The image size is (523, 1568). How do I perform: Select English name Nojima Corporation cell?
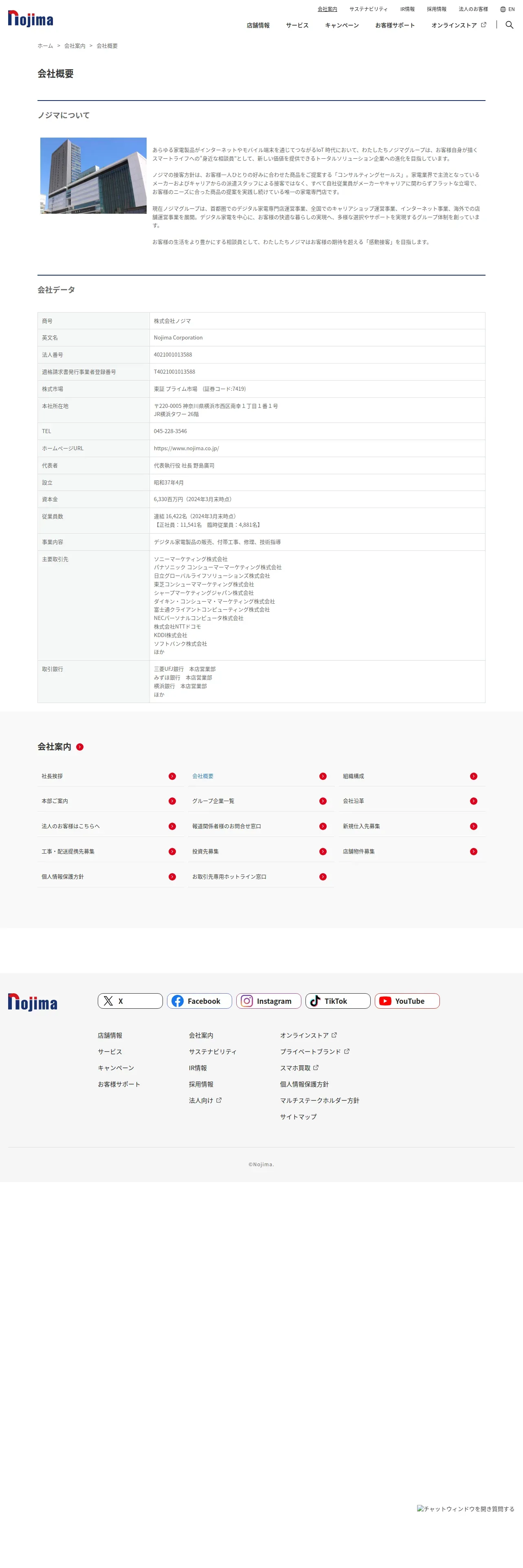tap(316, 338)
